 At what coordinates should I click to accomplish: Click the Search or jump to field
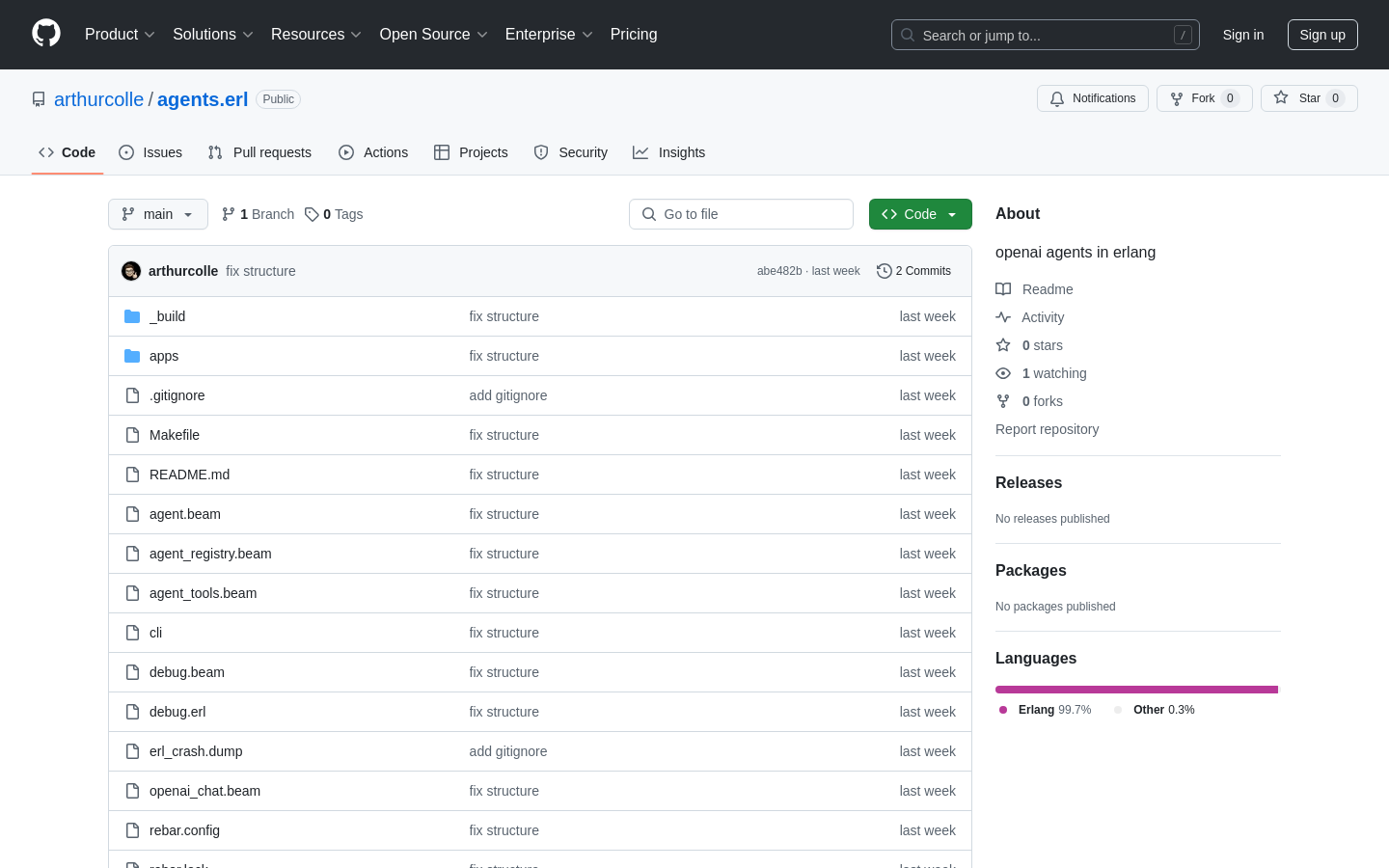tap(1046, 35)
